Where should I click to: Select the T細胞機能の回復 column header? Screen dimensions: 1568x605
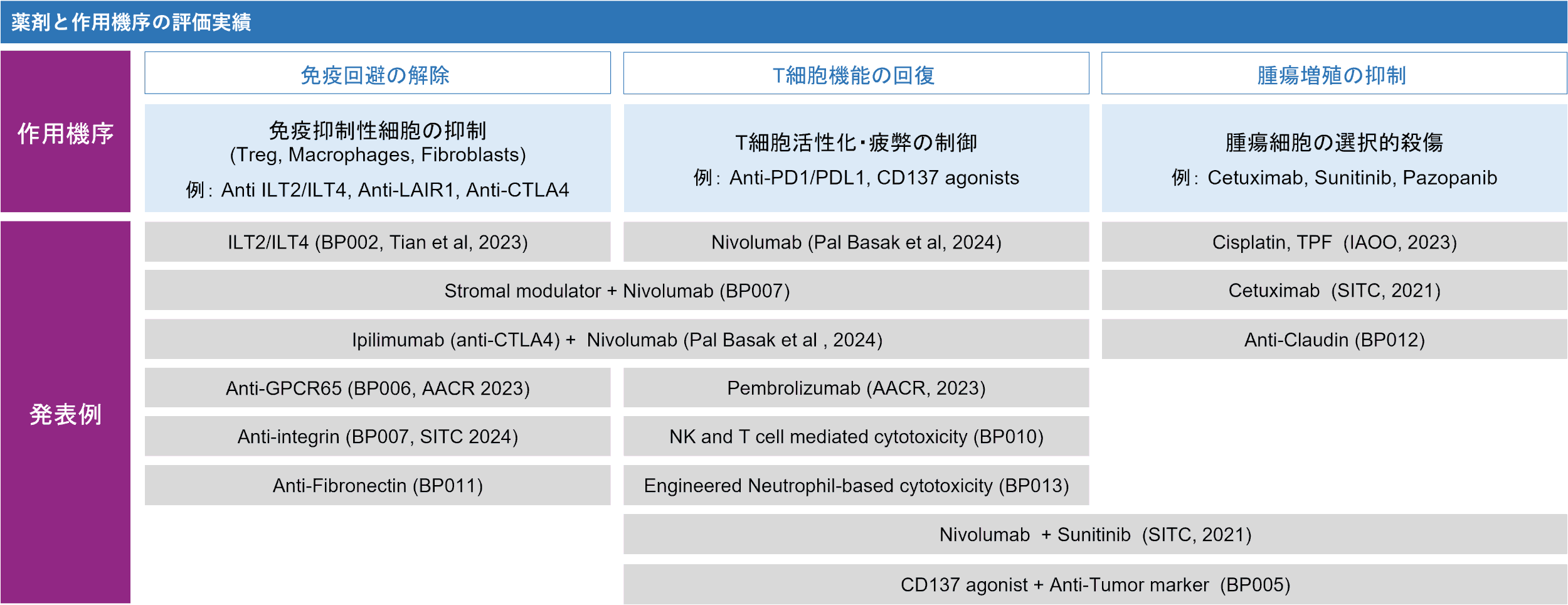click(x=856, y=74)
